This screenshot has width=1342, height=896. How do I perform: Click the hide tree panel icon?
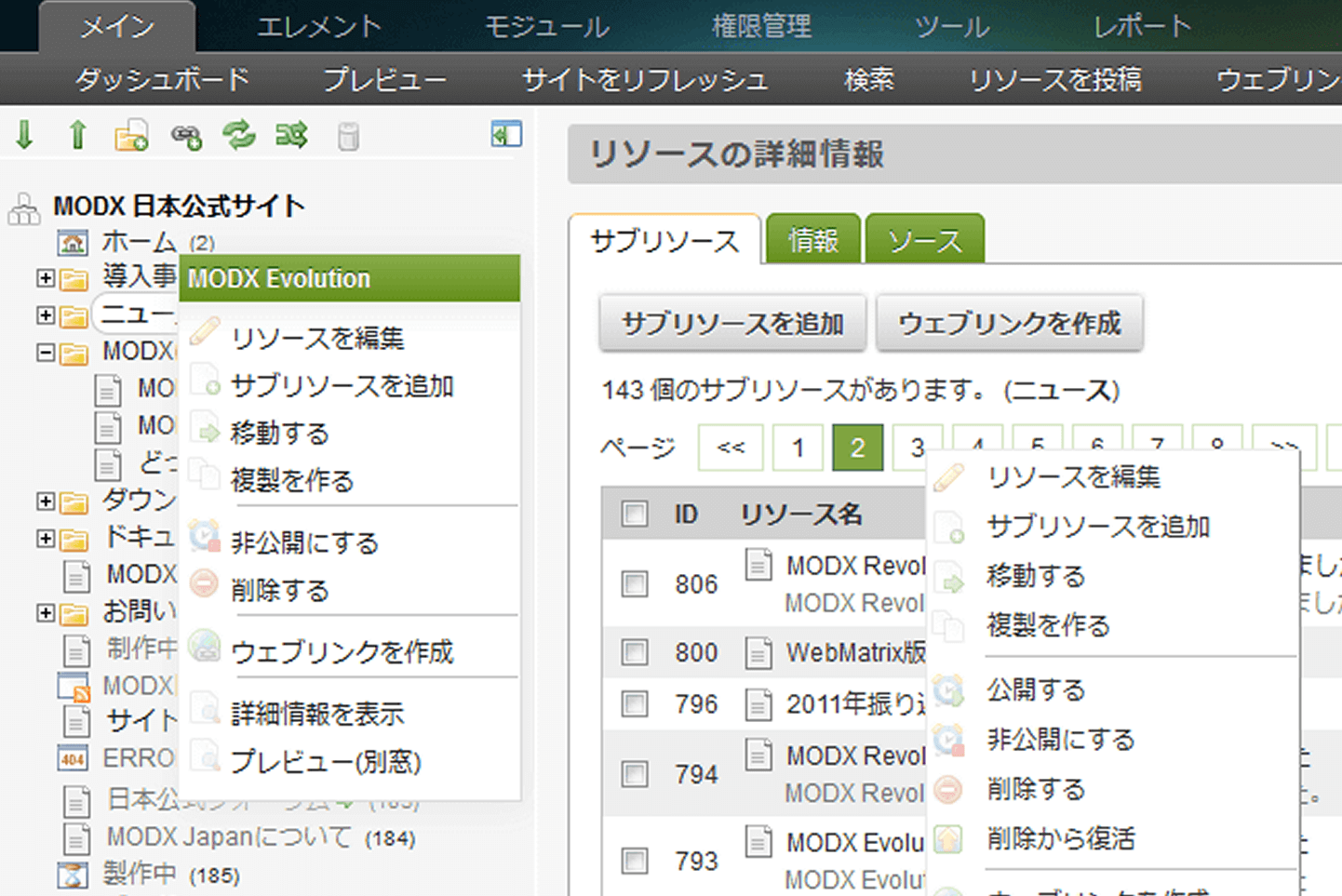[x=506, y=134]
